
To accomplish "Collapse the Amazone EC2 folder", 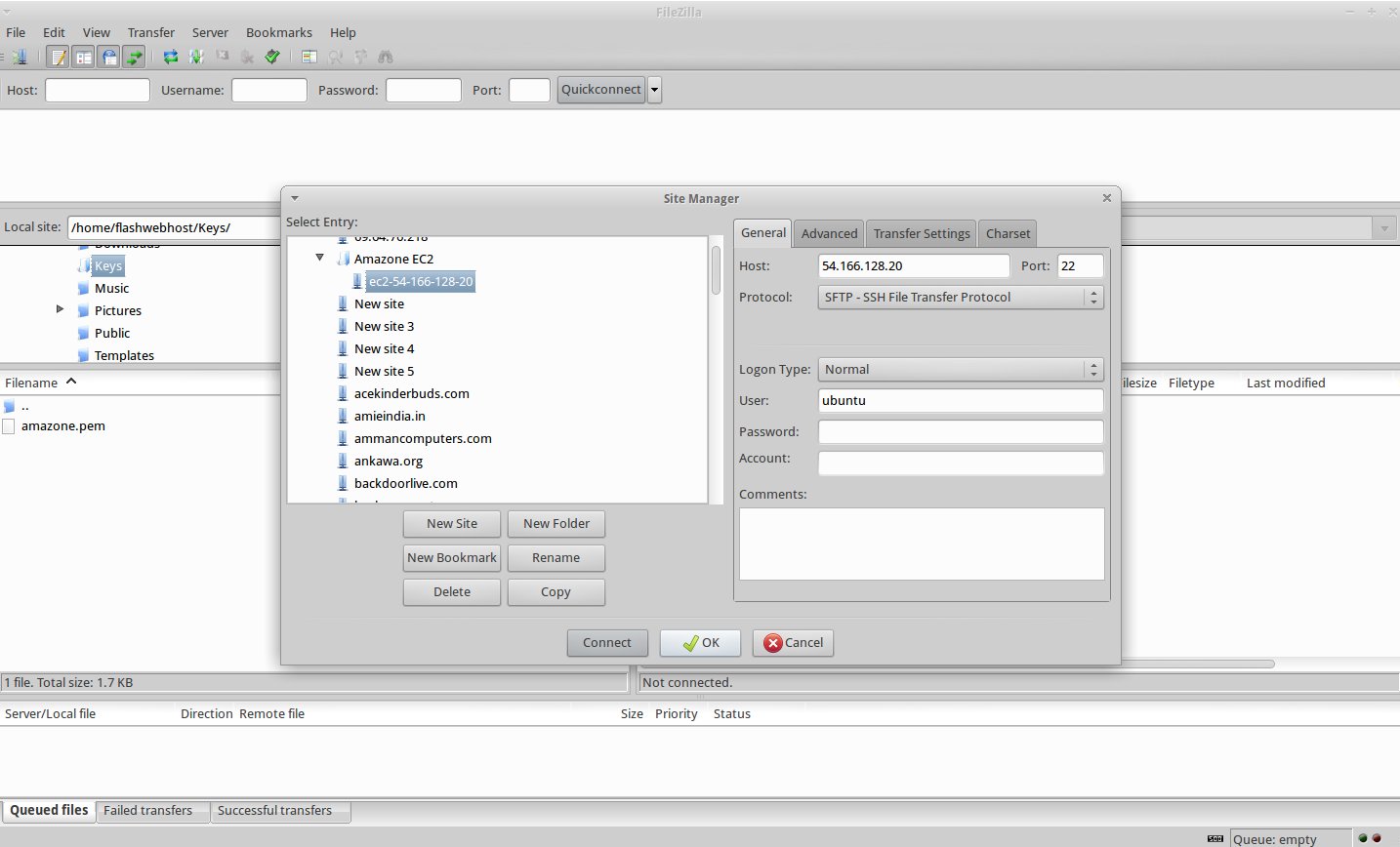I will coord(319,258).
